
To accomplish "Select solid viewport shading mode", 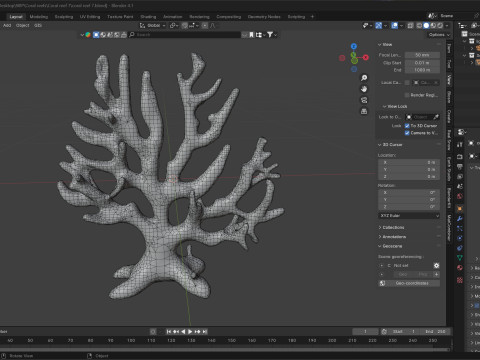I will point(426,26).
